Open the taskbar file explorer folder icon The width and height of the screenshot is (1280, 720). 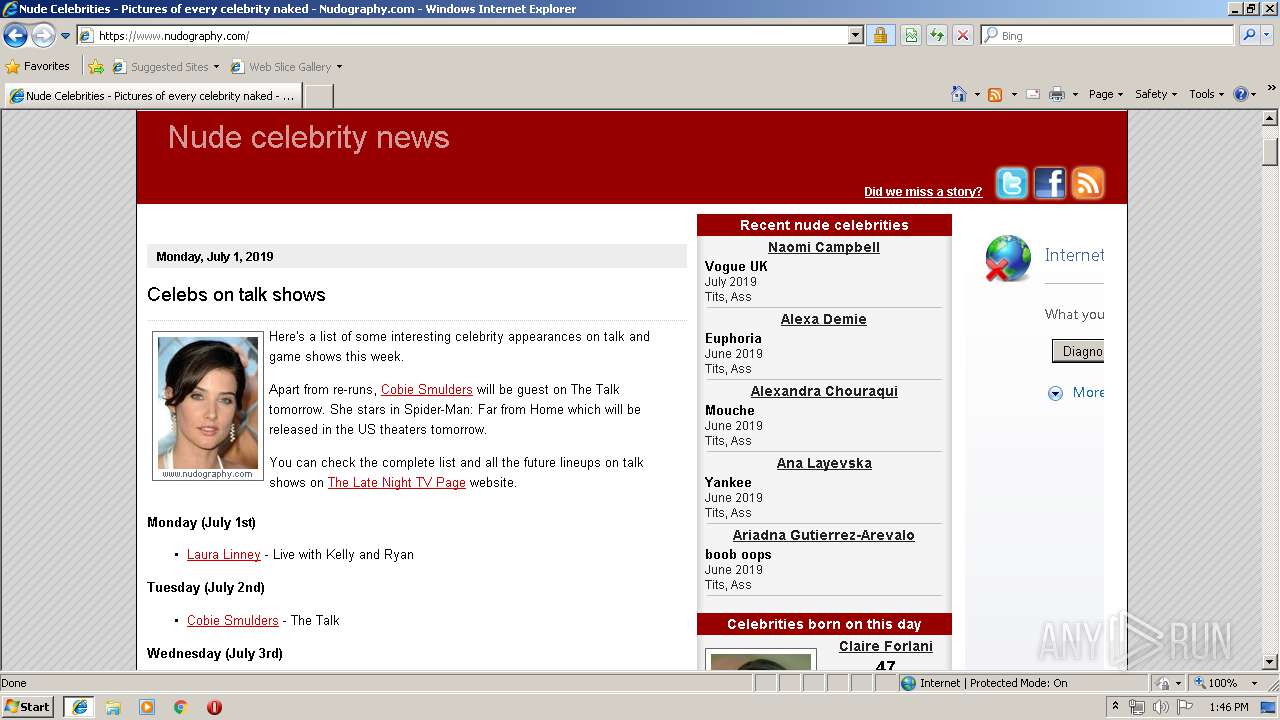pyautogui.click(x=113, y=707)
